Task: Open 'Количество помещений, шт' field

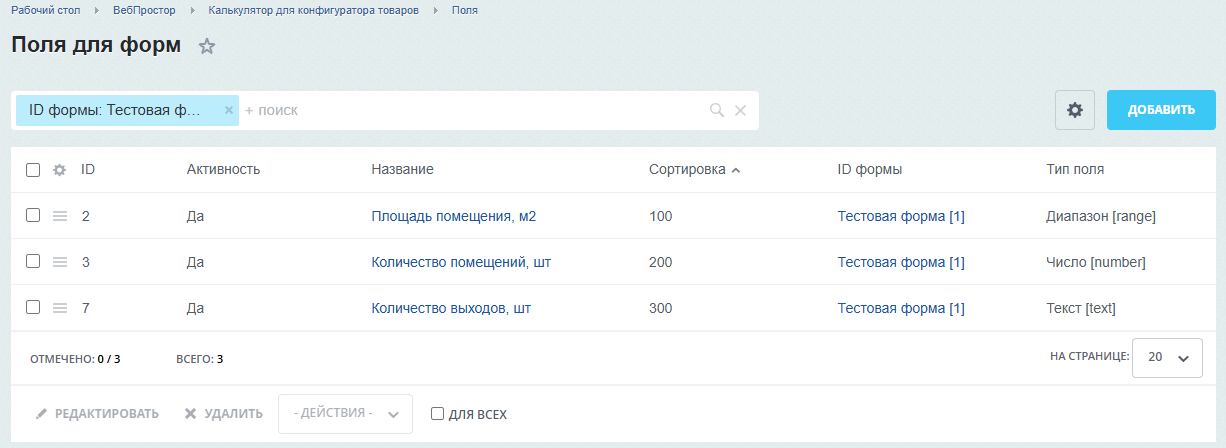Action: point(461,262)
